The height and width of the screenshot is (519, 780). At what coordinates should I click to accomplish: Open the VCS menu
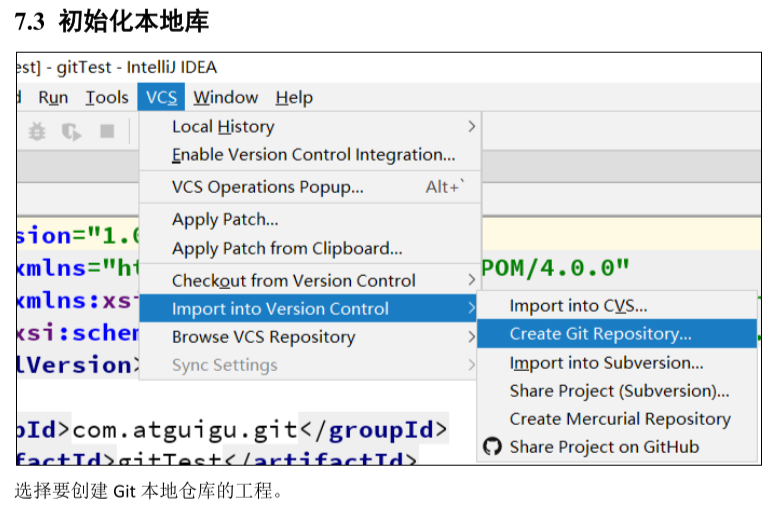pos(161,97)
